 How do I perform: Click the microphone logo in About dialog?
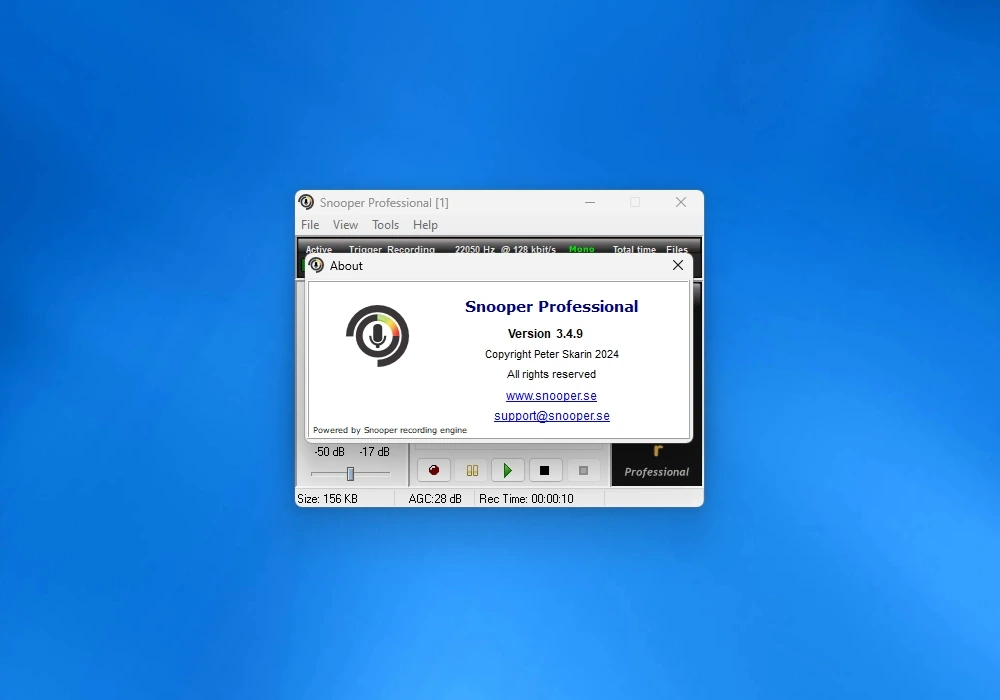(x=378, y=336)
